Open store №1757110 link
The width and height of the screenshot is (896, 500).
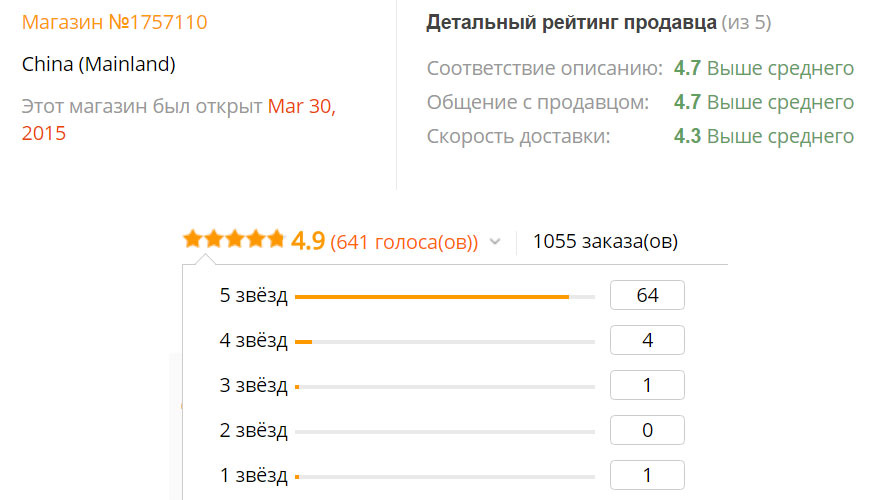point(115,22)
